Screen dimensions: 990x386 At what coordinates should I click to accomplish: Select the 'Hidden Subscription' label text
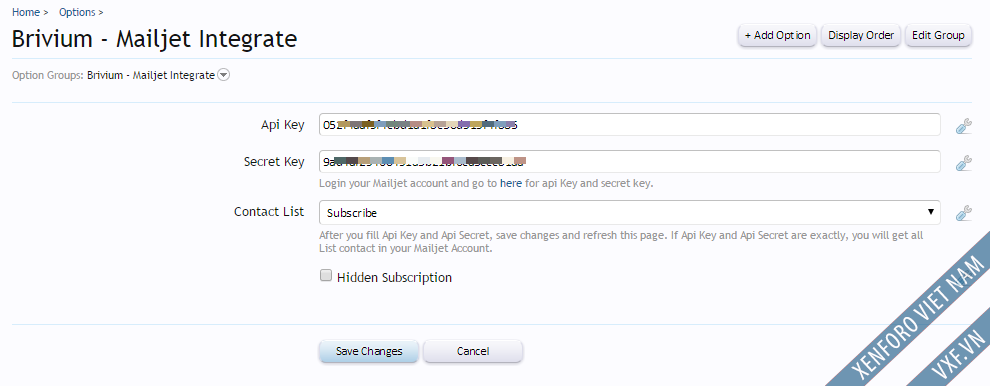395,277
